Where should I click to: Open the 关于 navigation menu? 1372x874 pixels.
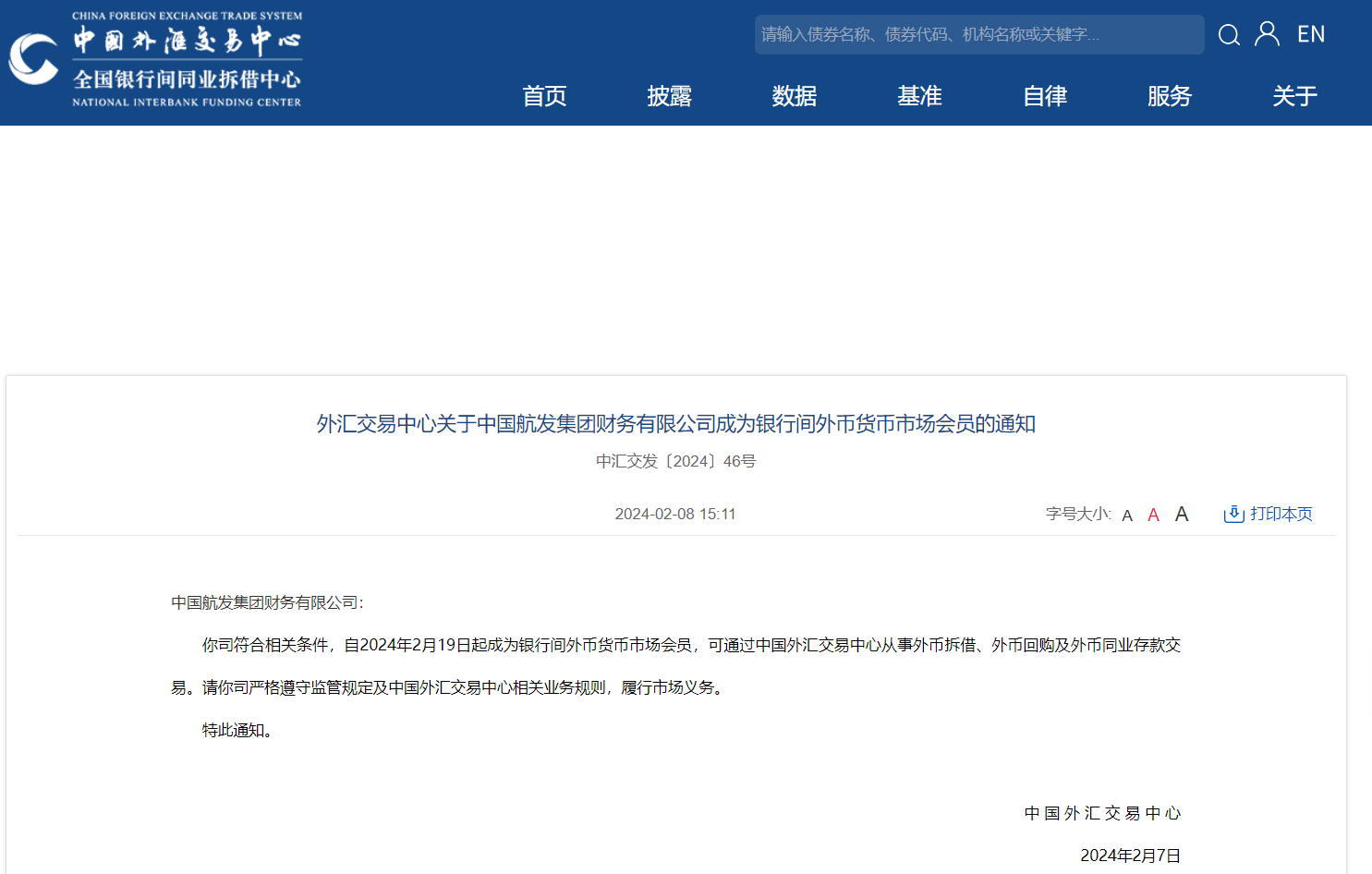pos(1294,96)
